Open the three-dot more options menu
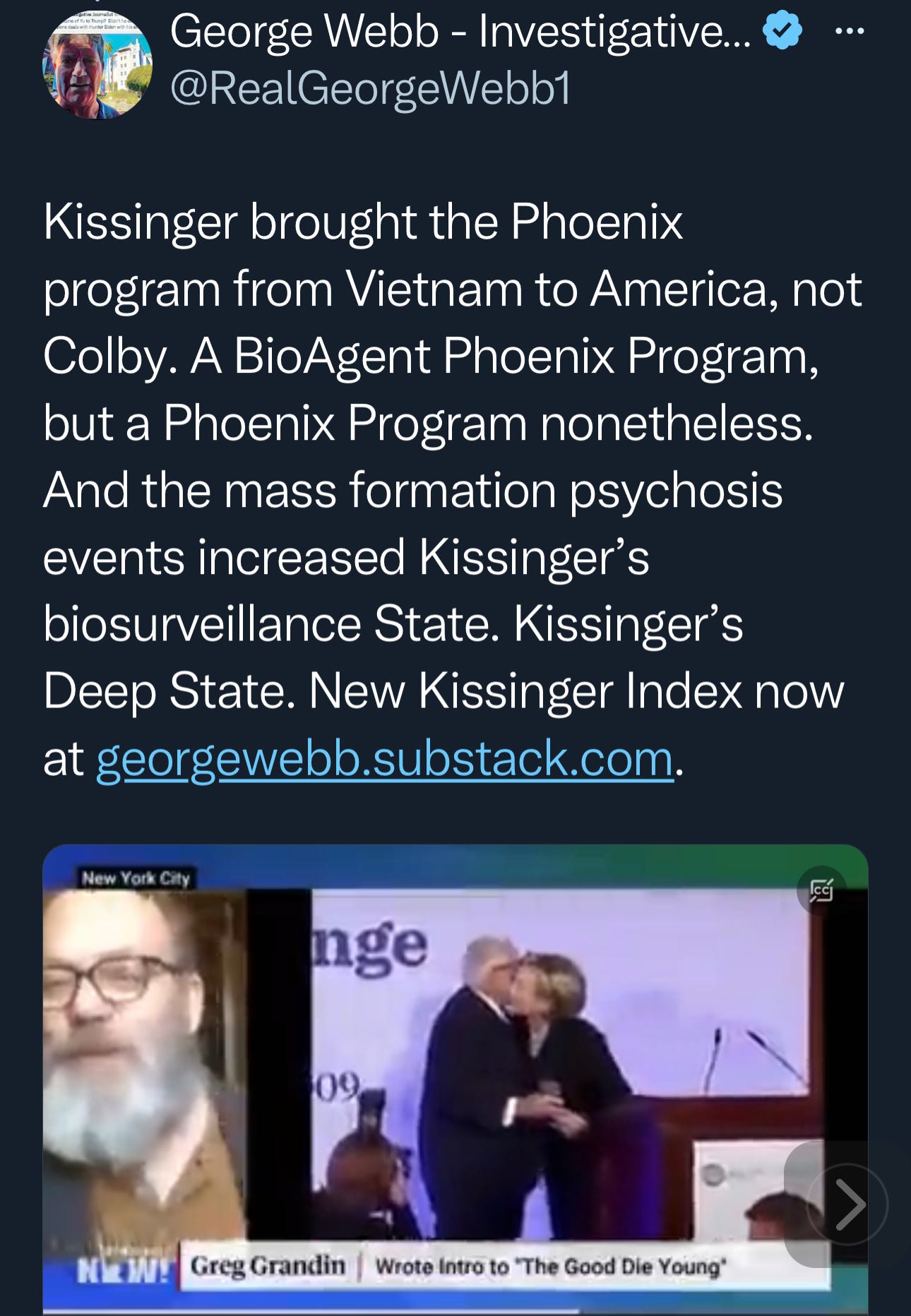 click(x=849, y=31)
